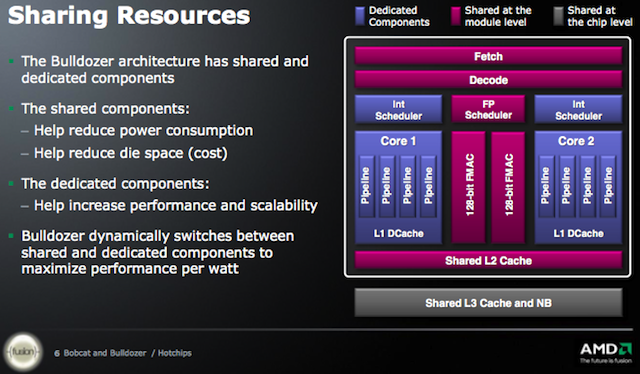Image resolution: width=640 pixels, height=374 pixels.
Task: Click Bobcat and Bulldozer footer text
Action: click(x=105, y=353)
